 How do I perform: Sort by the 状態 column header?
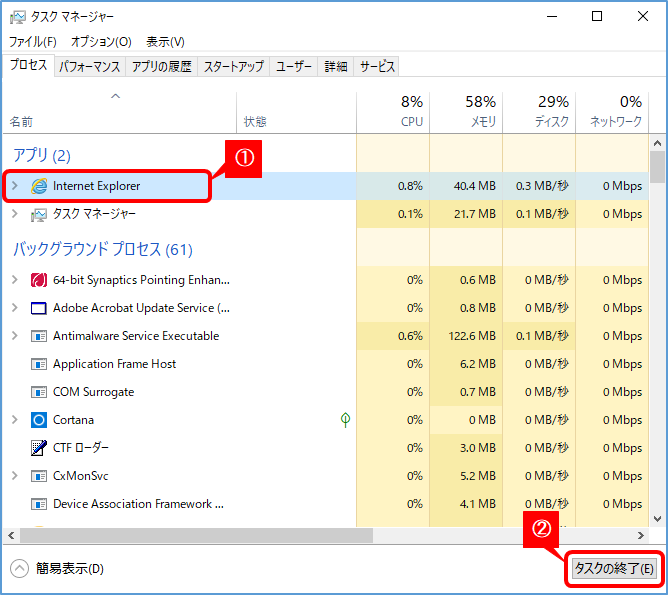point(297,113)
